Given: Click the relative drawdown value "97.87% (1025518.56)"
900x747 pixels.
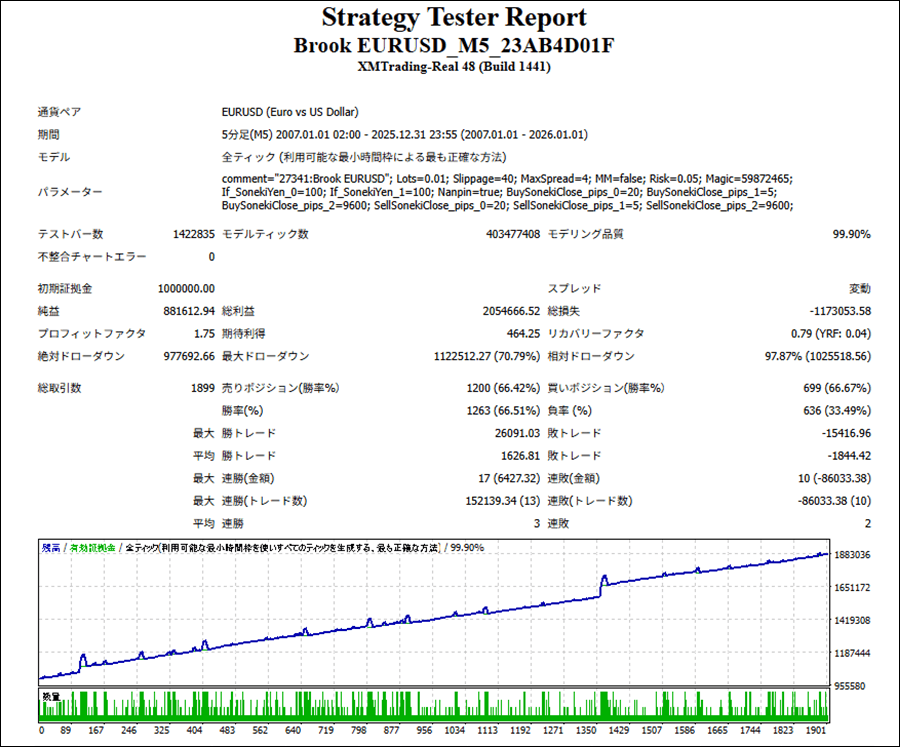Looking at the screenshot, I should pos(817,357).
